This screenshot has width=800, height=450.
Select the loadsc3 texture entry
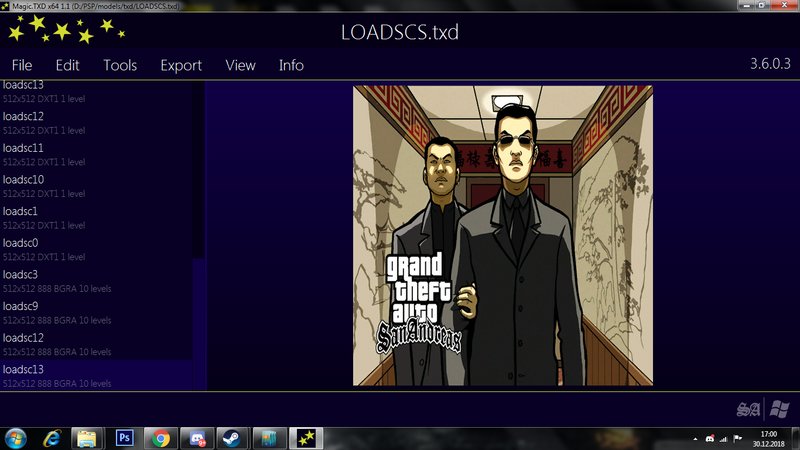[x=96, y=281]
